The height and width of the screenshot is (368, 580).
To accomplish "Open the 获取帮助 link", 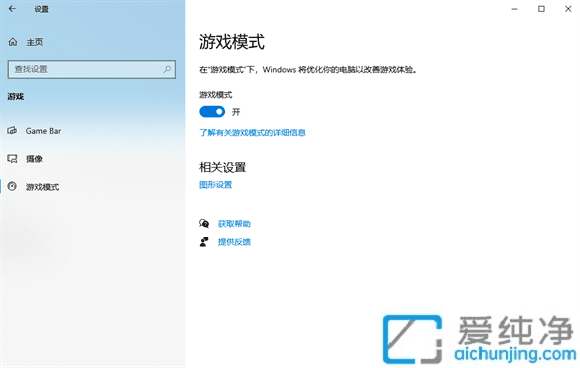I will coord(234,224).
